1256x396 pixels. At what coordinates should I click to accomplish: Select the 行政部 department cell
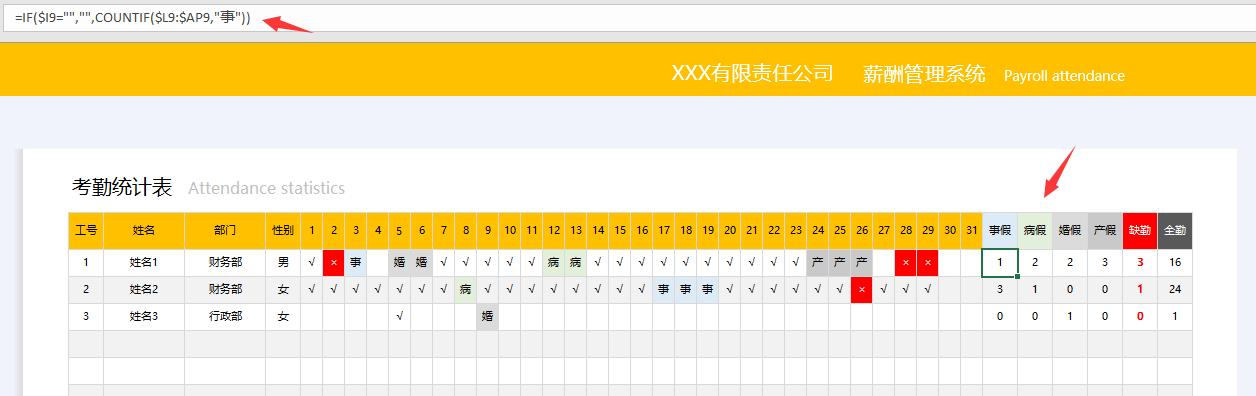coord(225,316)
